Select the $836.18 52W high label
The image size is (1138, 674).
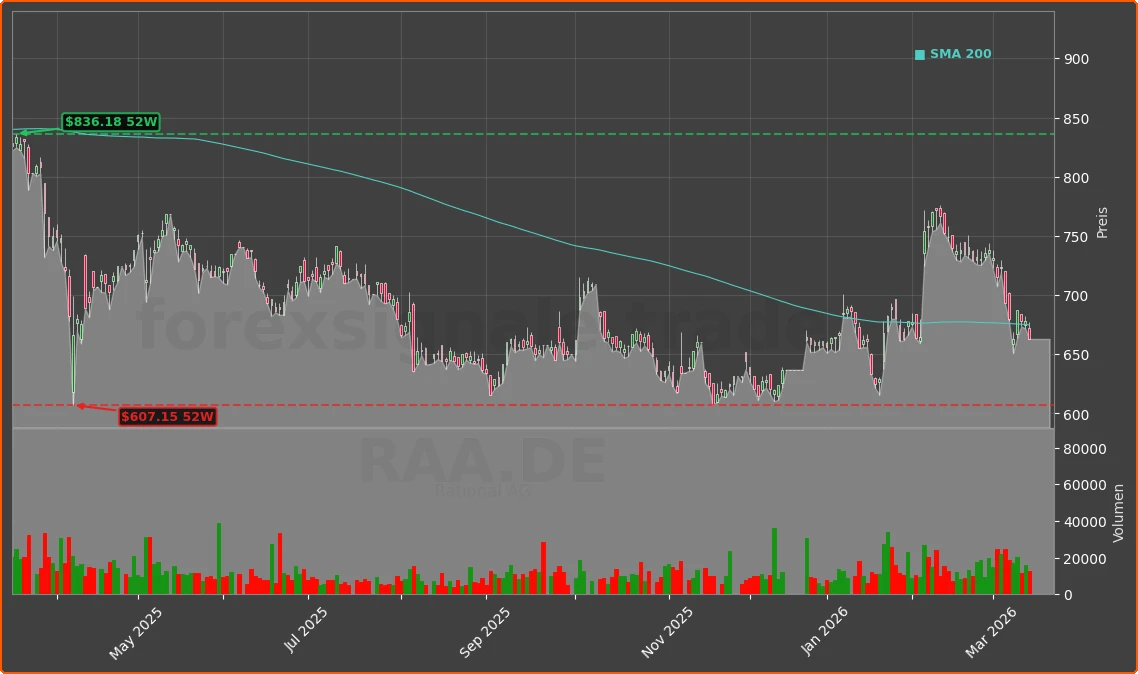111,121
